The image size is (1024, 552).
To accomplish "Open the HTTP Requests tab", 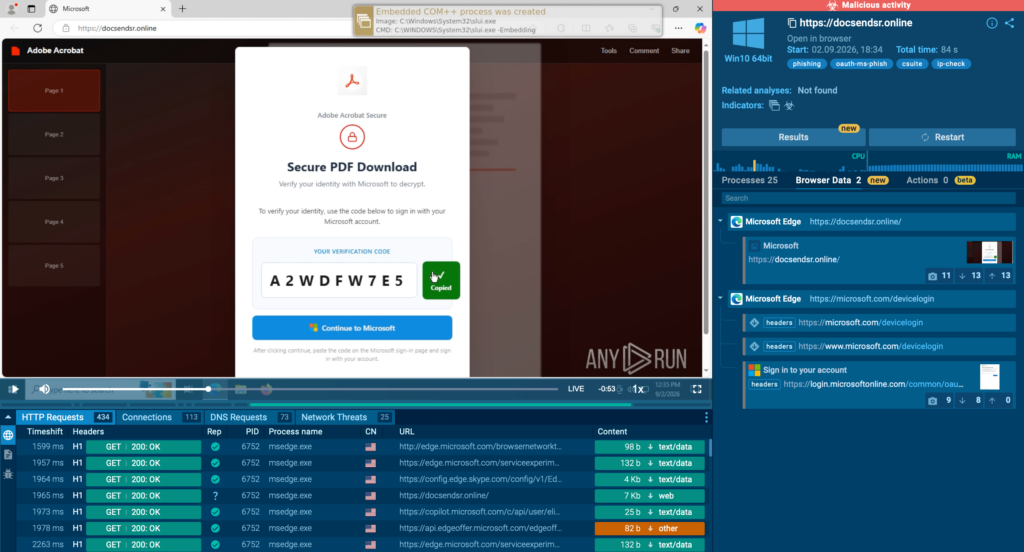I will click(x=65, y=417).
